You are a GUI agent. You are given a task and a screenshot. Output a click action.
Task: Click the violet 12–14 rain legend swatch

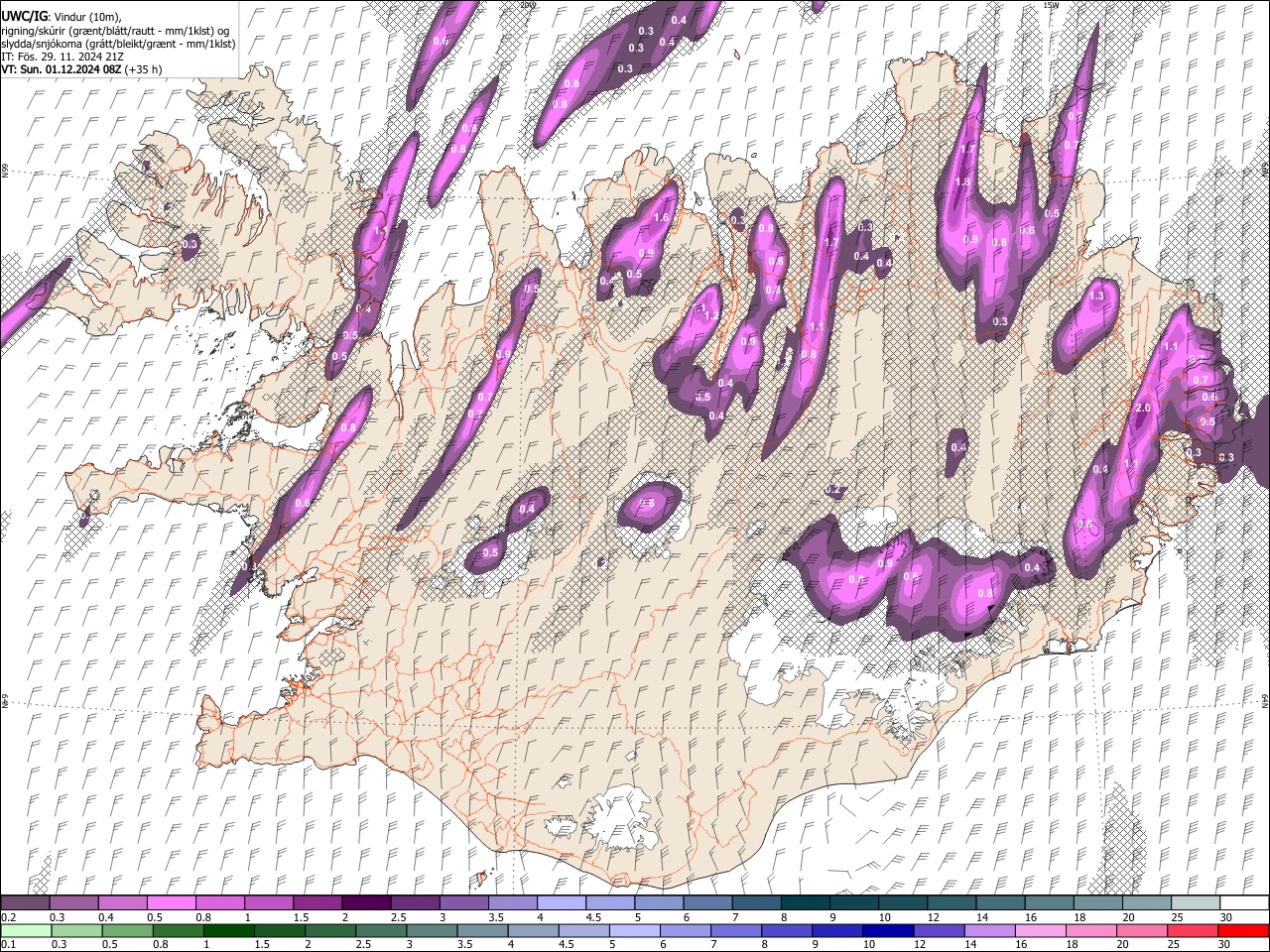point(937,930)
